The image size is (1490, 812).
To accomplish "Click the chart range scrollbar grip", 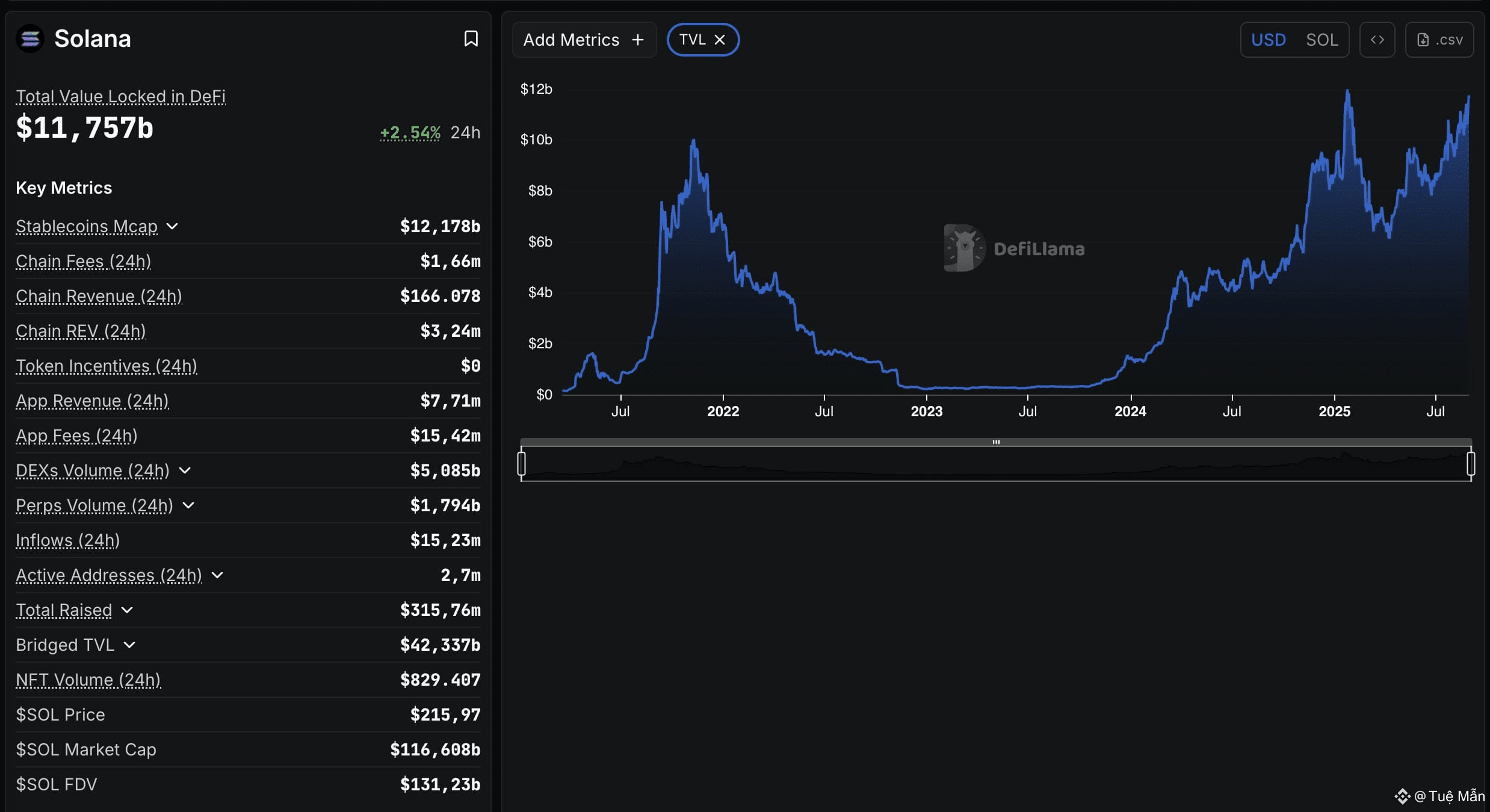I will 996,442.
